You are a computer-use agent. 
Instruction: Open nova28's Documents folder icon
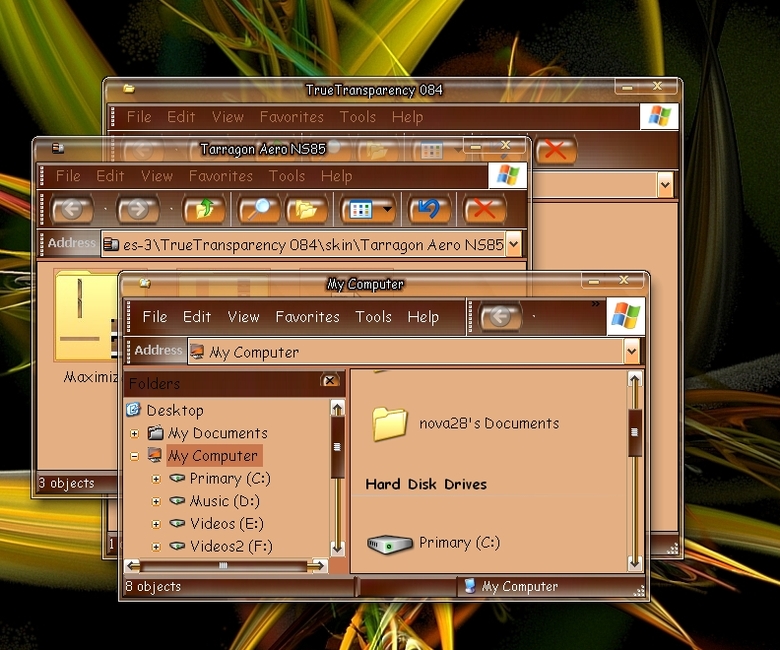390,424
